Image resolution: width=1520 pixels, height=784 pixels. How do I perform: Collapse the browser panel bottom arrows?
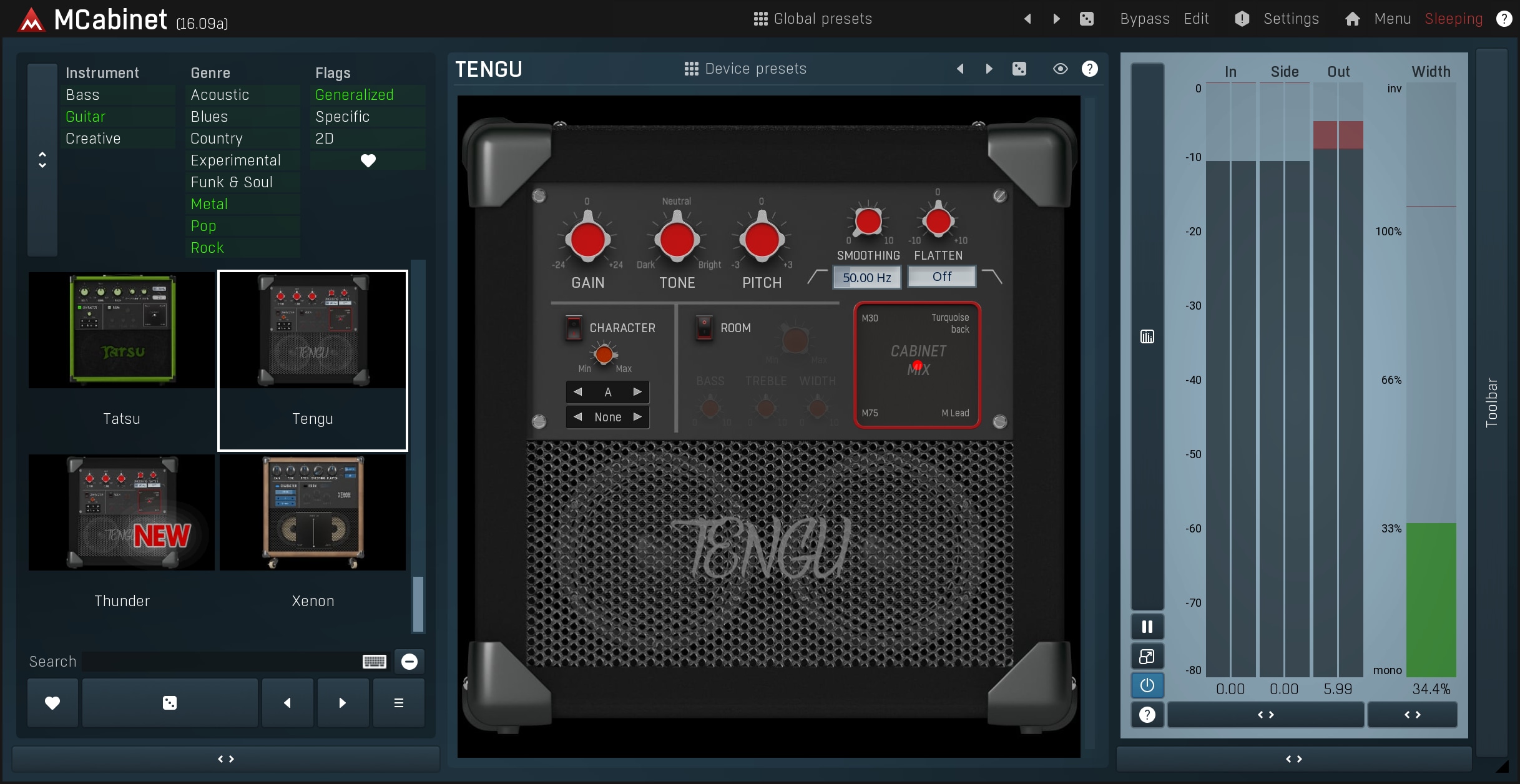click(226, 759)
